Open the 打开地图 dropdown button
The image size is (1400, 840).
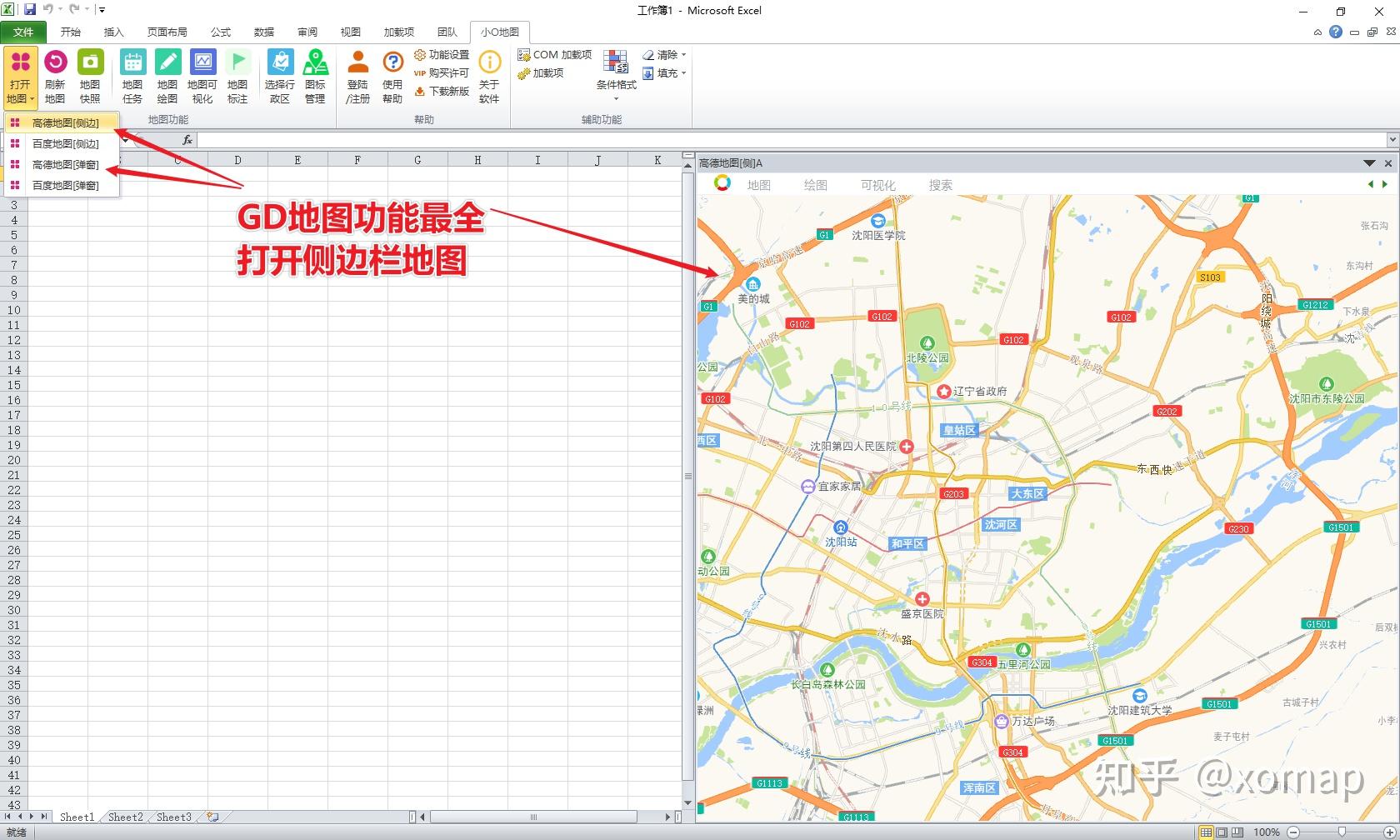pos(20,77)
